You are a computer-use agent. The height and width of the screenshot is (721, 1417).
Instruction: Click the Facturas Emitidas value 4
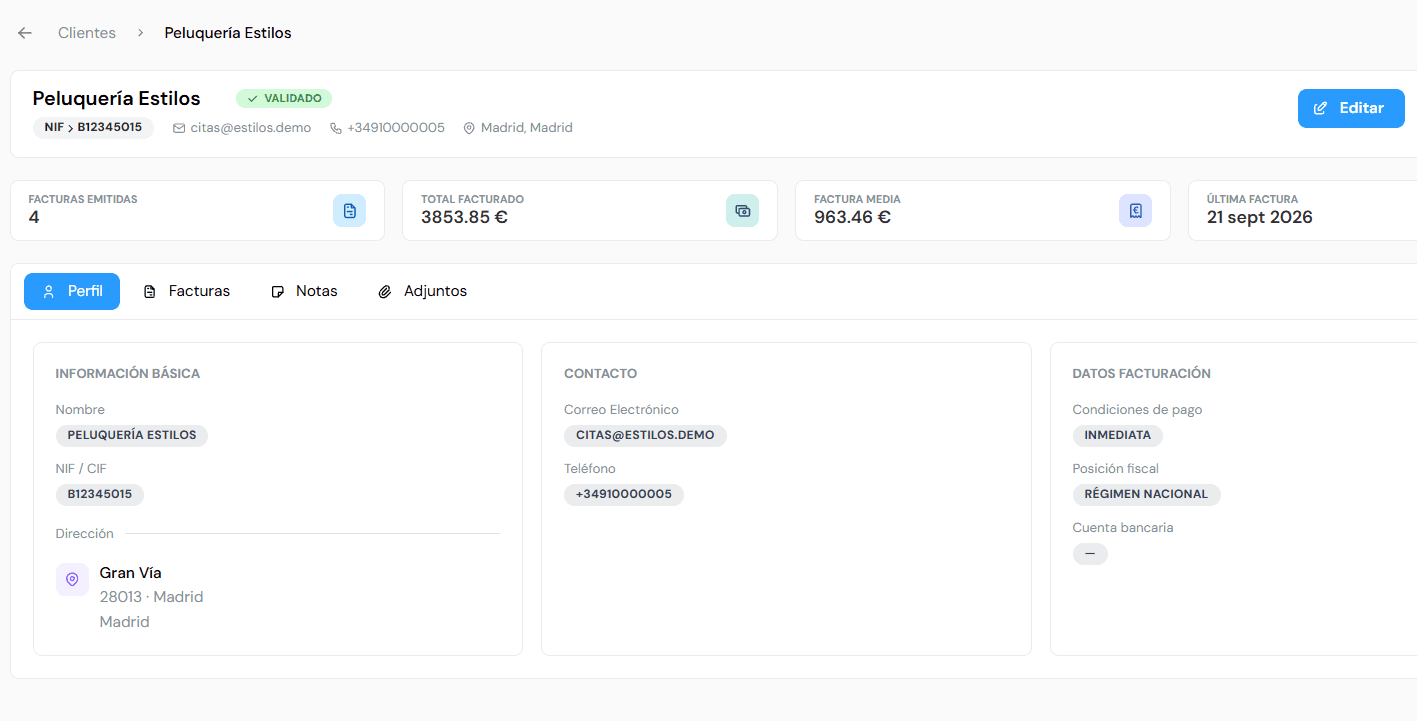pyautogui.click(x=34, y=217)
